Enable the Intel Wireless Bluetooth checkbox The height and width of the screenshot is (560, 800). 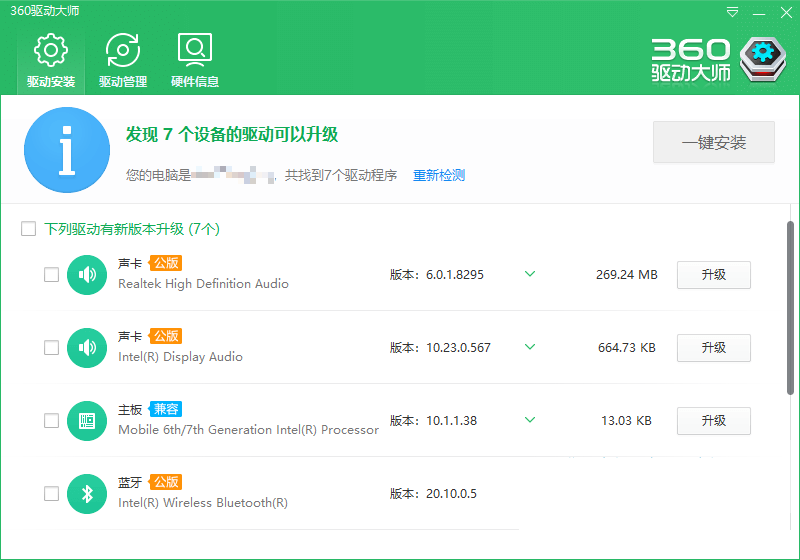pyautogui.click(x=51, y=494)
